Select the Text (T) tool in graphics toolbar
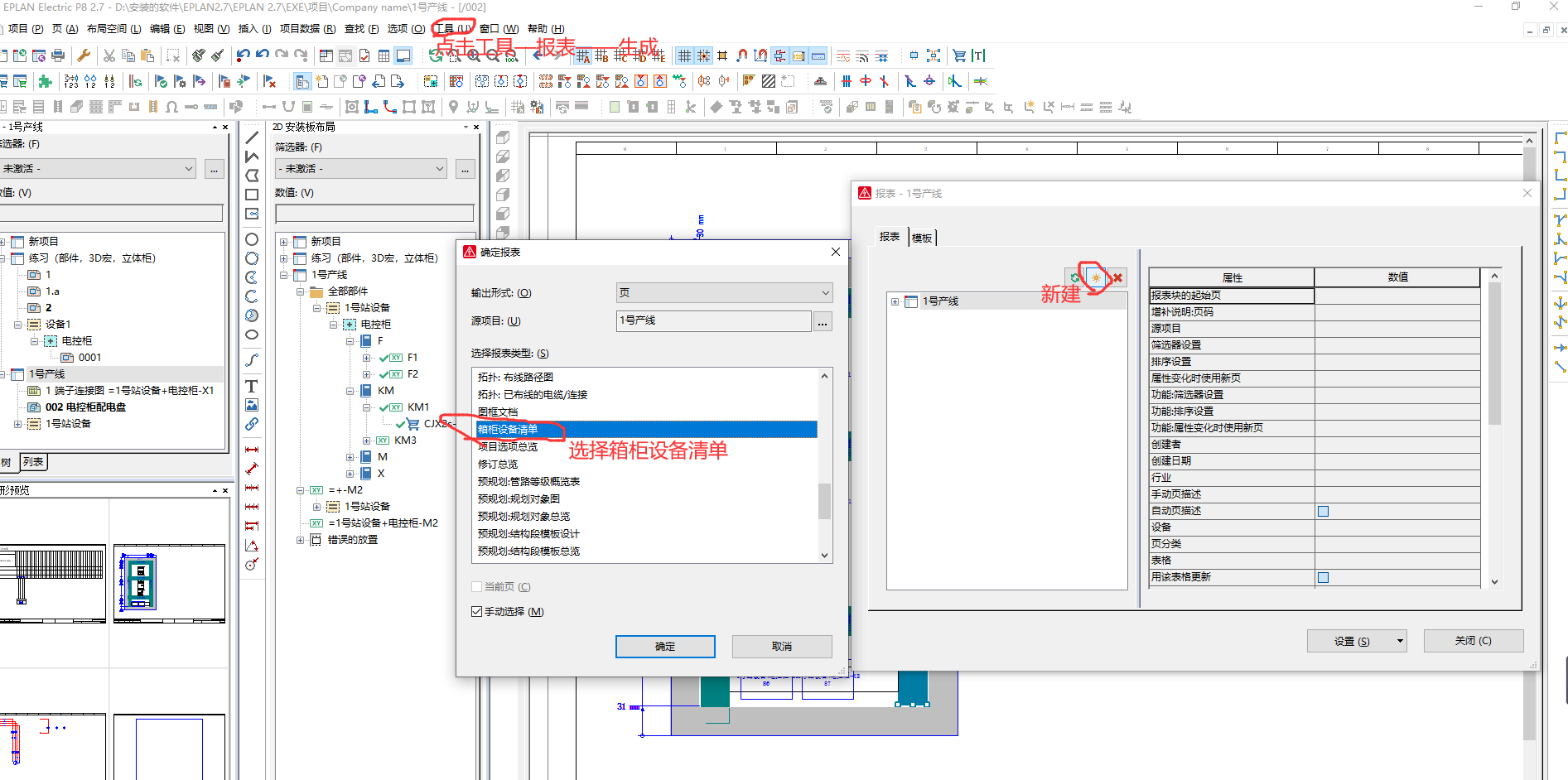Screen dimensions: 1568x780 252,387
